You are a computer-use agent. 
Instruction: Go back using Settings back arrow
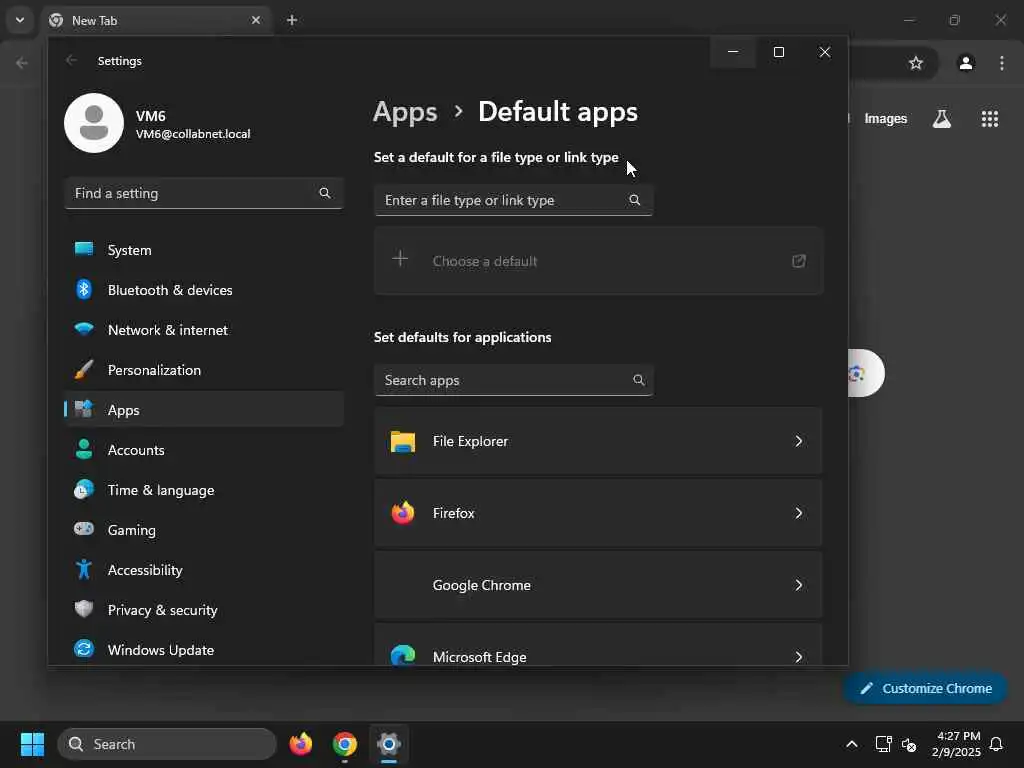click(71, 61)
